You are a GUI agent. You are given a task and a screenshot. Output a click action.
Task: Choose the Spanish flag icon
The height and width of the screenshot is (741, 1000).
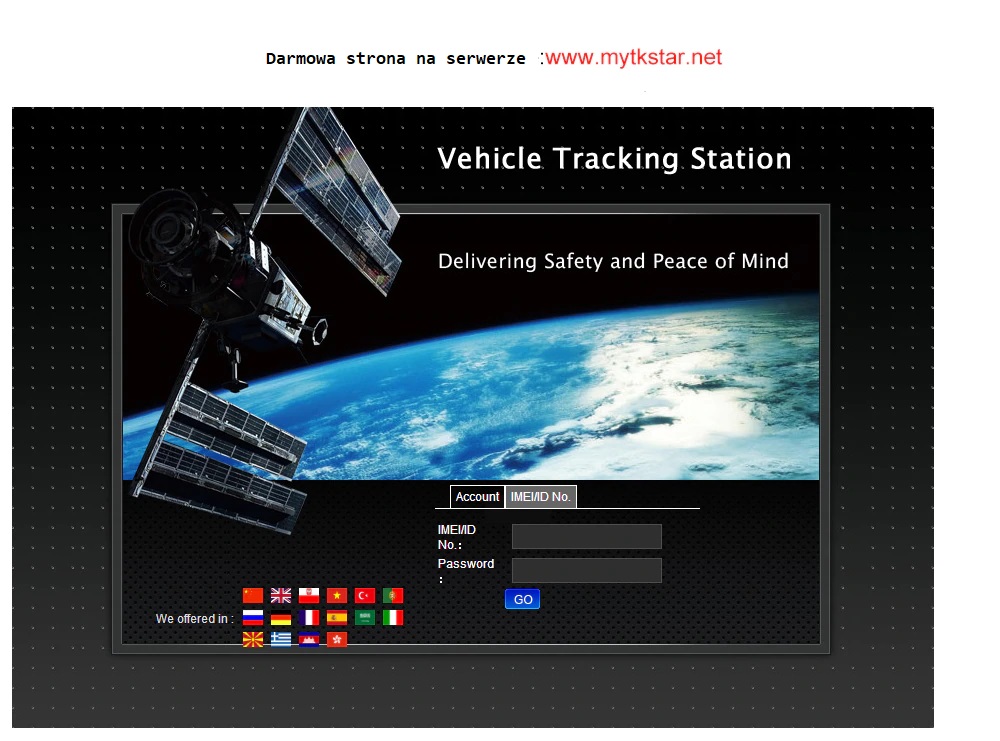(x=337, y=617)
